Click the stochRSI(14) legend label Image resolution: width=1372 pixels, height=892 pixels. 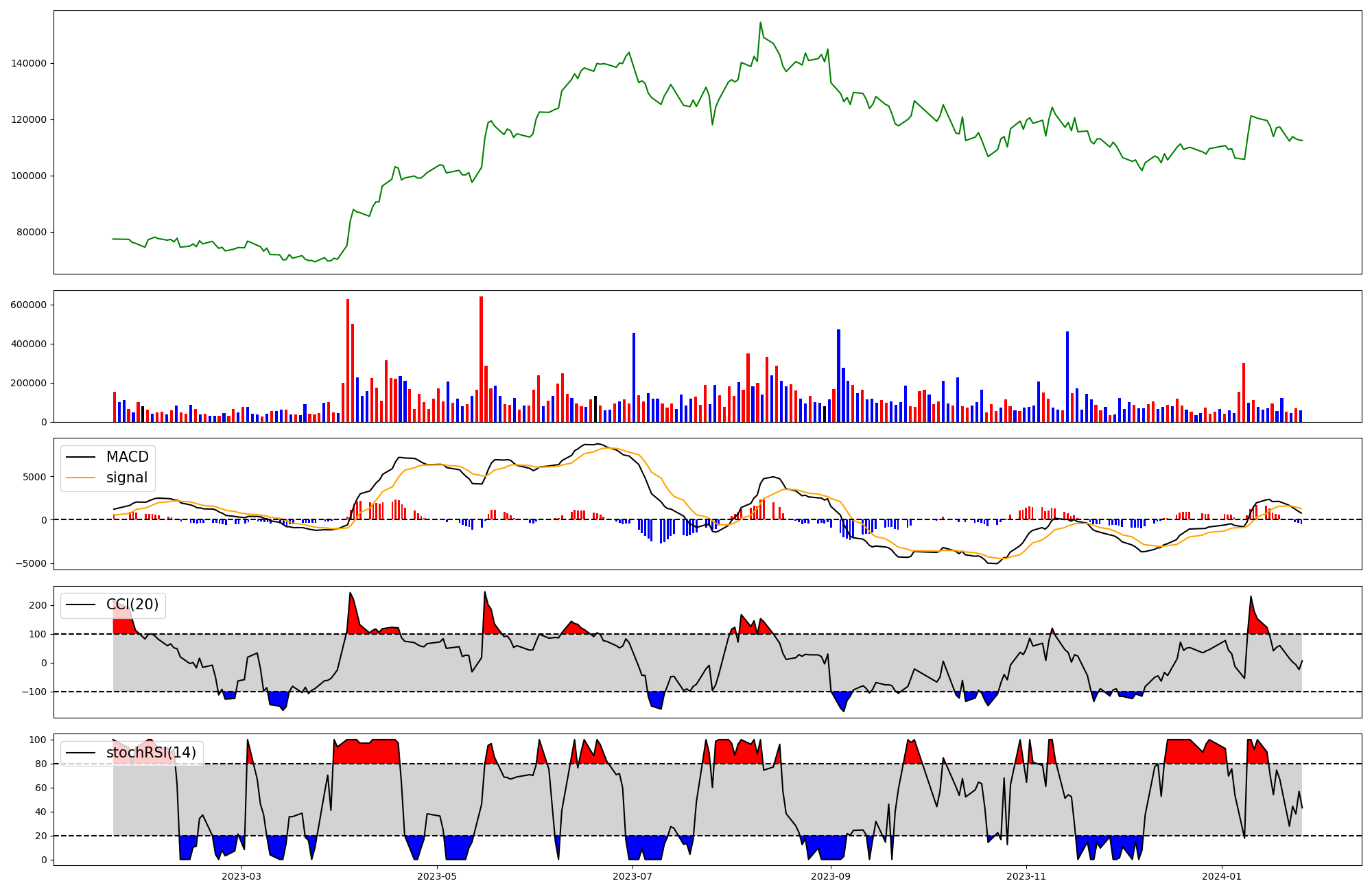click(x=151, y=753)
